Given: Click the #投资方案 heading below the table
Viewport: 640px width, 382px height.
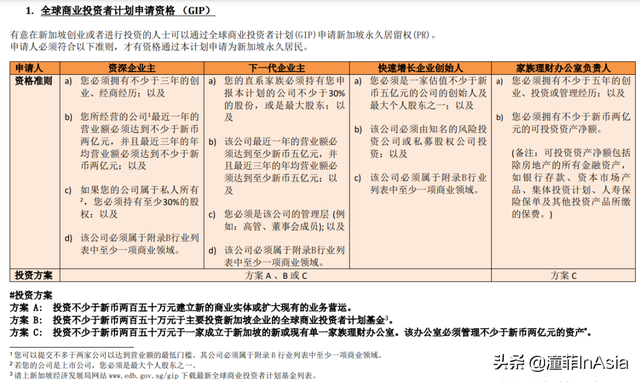Looking at the screenshot, I should 31,295.
